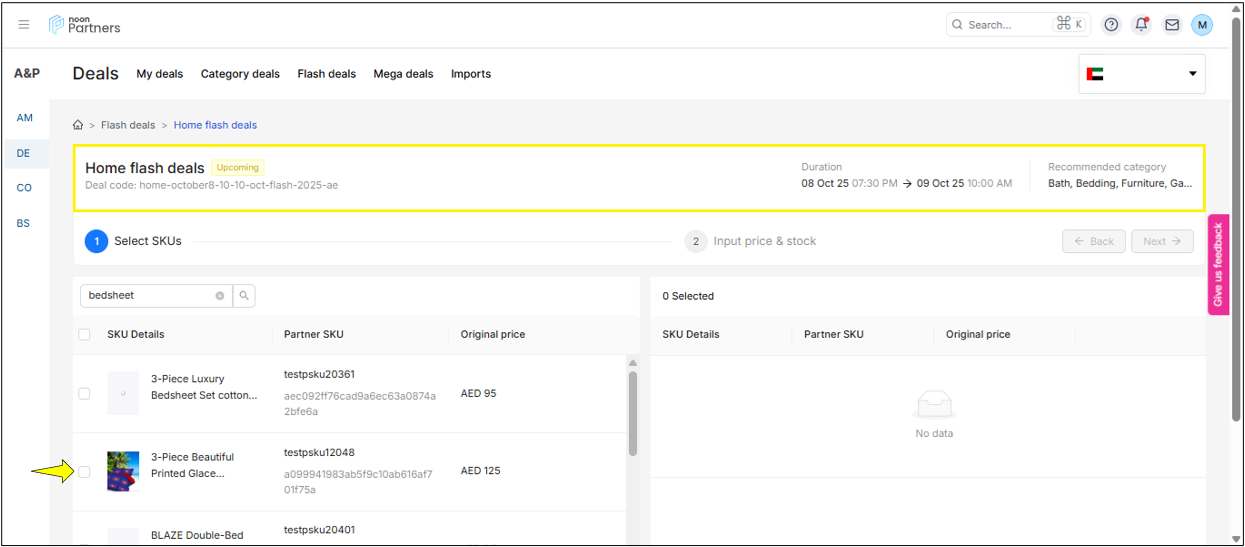Open the help question mark icon
The width and height of the screenshot is (1245, 547).
click(x=1111, y=25)
